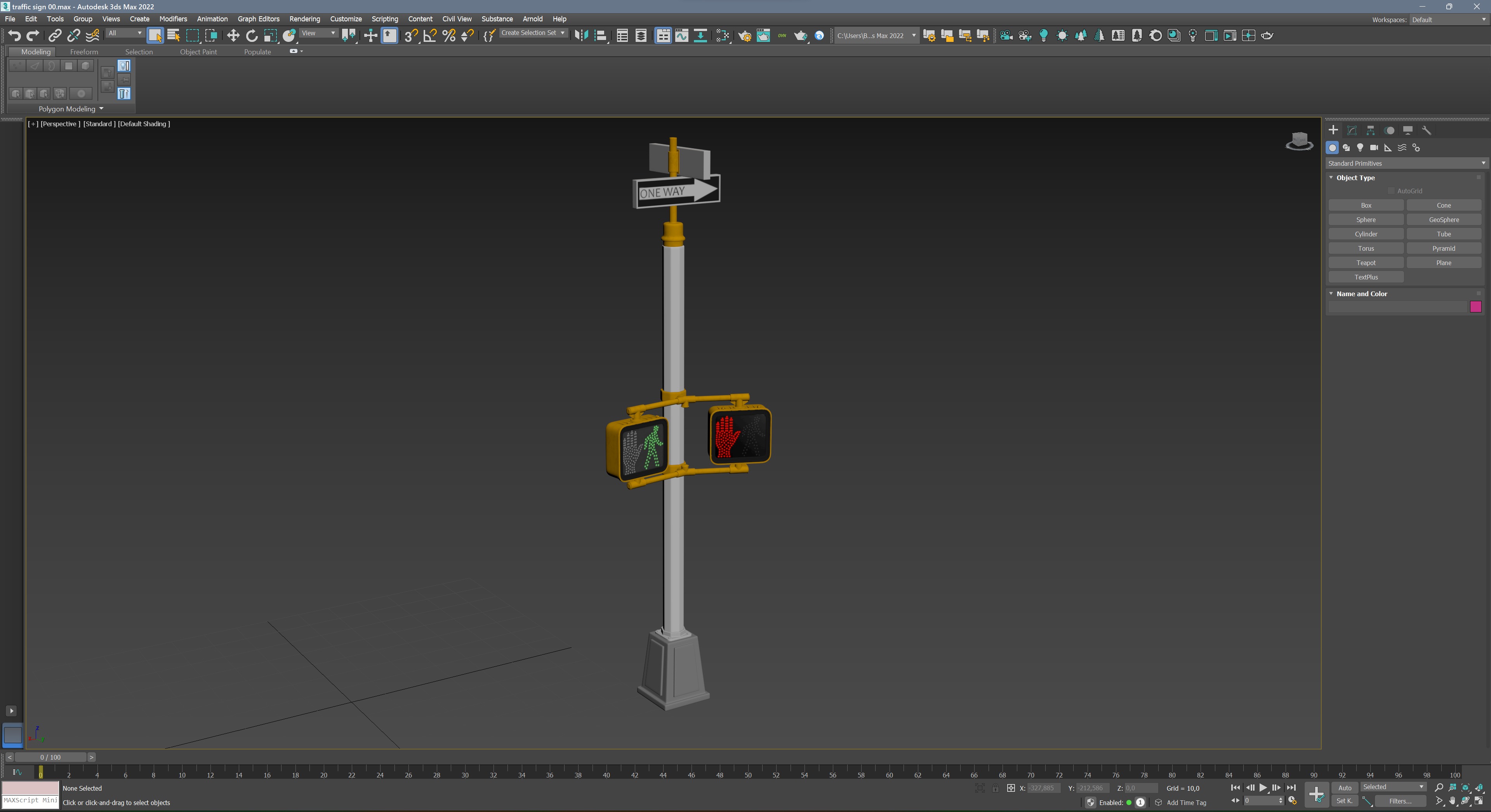Toggle the selection lock icon

[x=995, y=788]
